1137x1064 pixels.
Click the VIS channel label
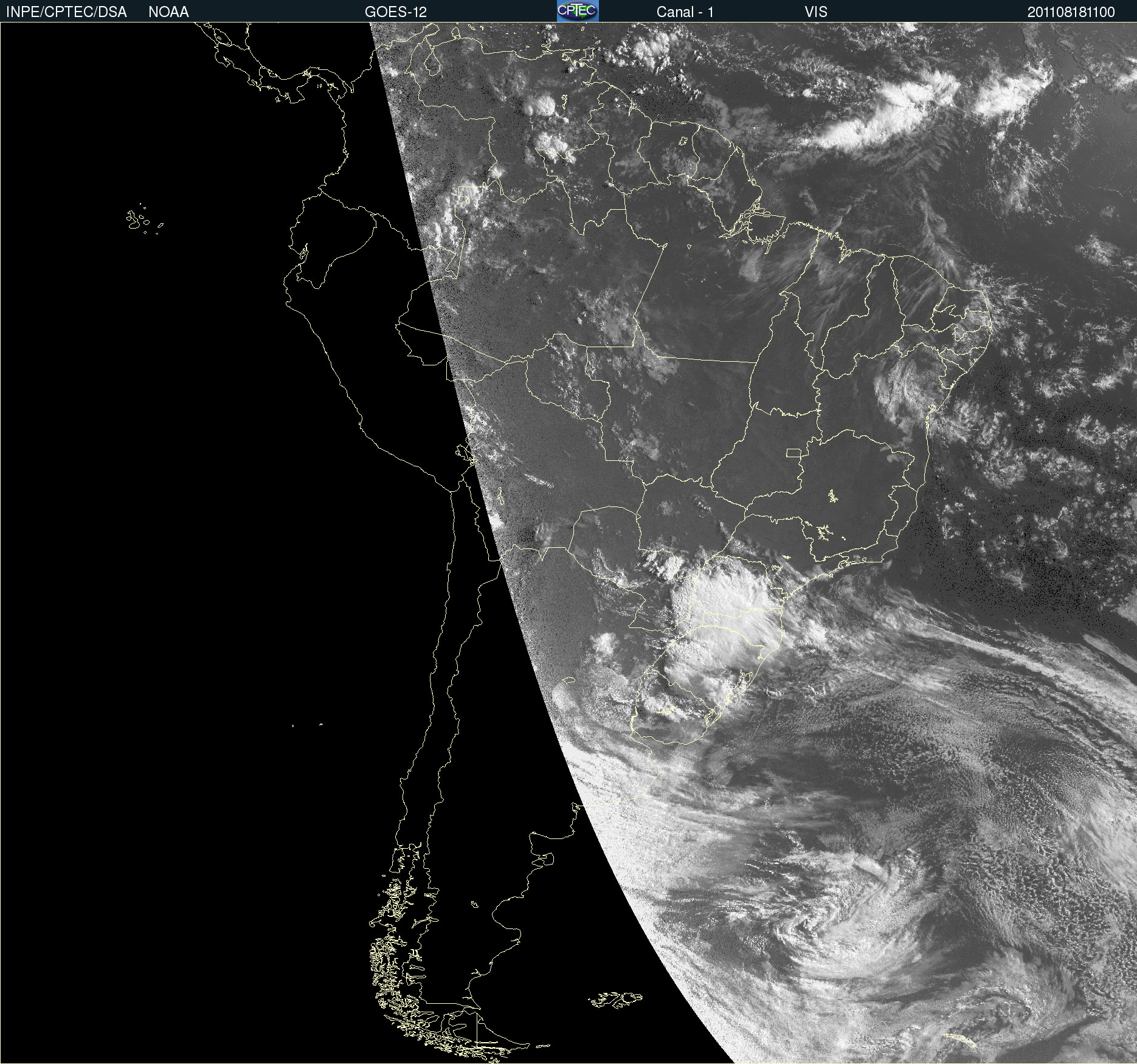[816, 12]
